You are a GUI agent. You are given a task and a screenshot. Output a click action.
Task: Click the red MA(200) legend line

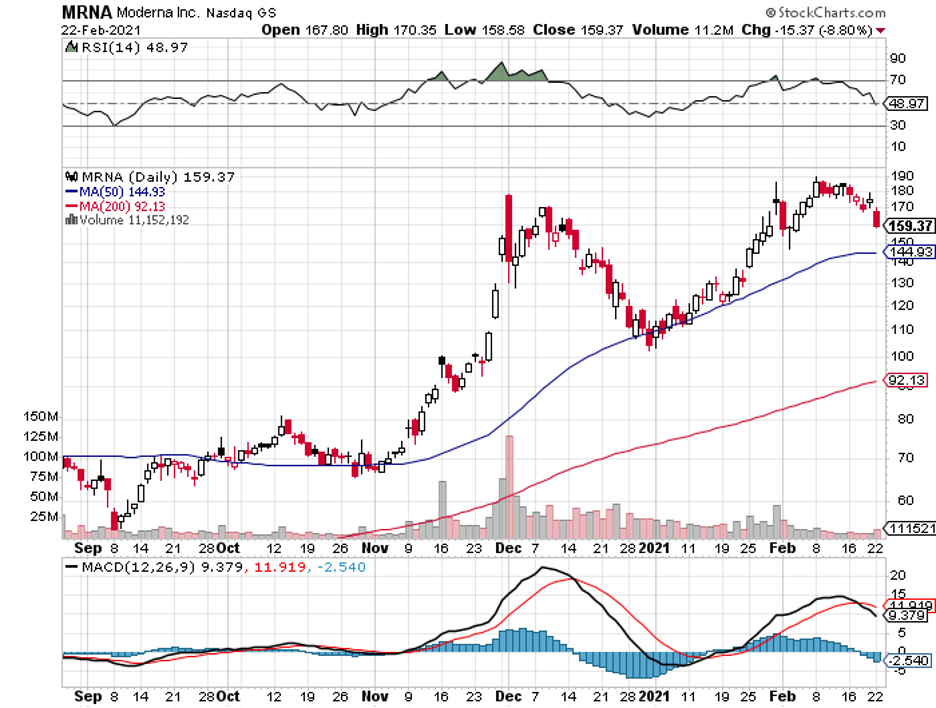[x=70, y=205]
